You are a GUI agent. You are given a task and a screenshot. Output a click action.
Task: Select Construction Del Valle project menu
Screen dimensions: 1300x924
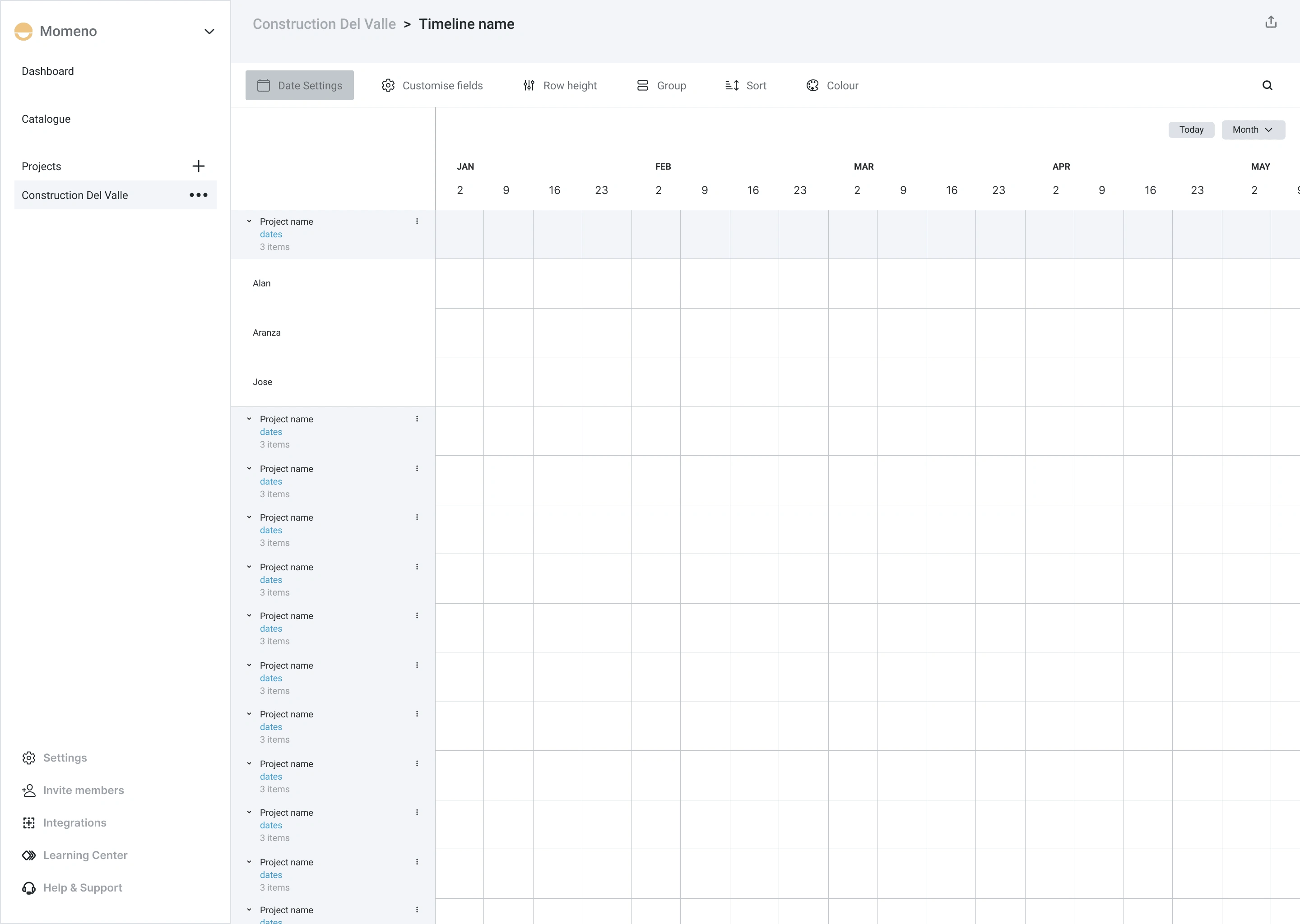click(199, 195)
